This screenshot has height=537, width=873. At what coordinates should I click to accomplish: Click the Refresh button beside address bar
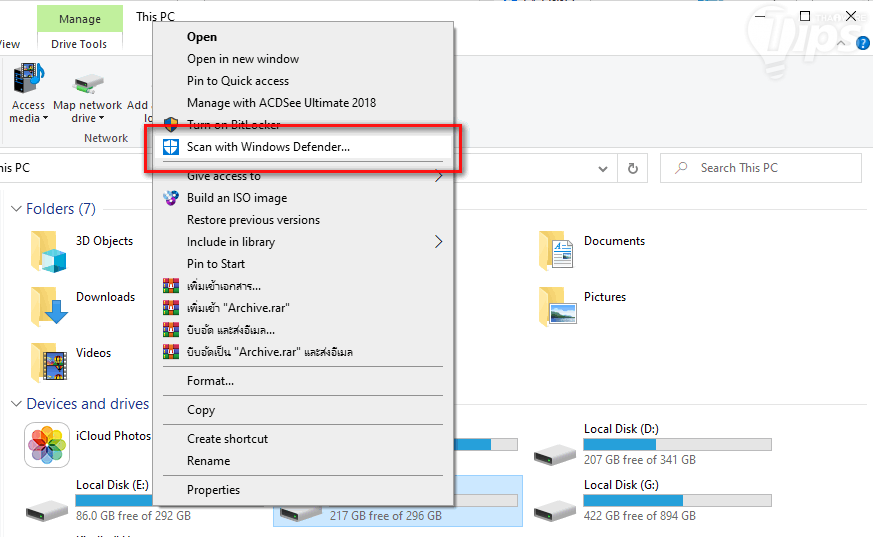[x=632, y=168]
